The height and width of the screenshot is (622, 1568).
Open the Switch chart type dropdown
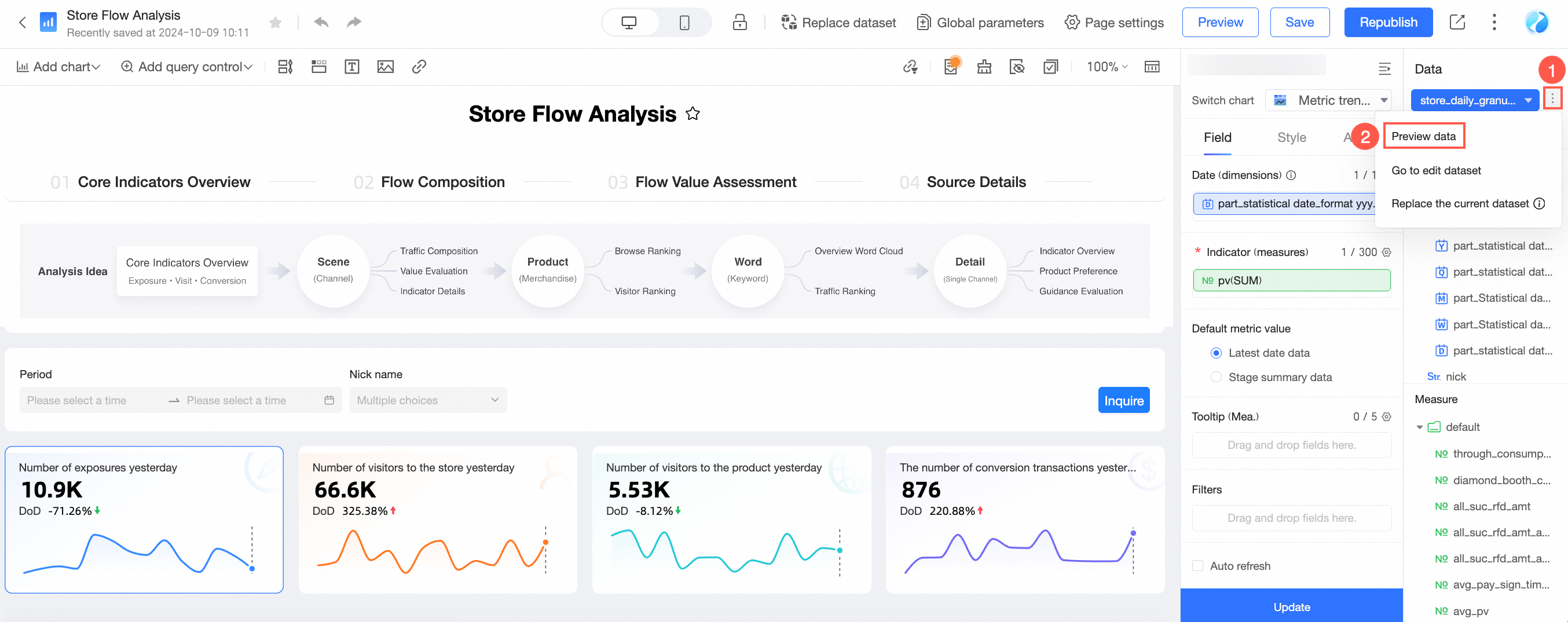[1328, 100]
